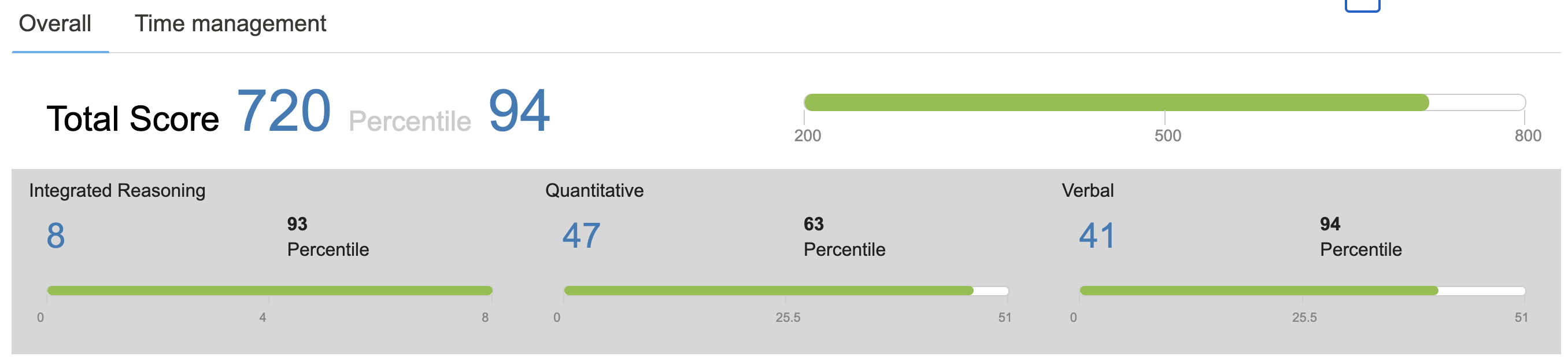The image size is (1568, 360).
Task: Click the Integrated Reasoning section heading
Action: point(117,190)
